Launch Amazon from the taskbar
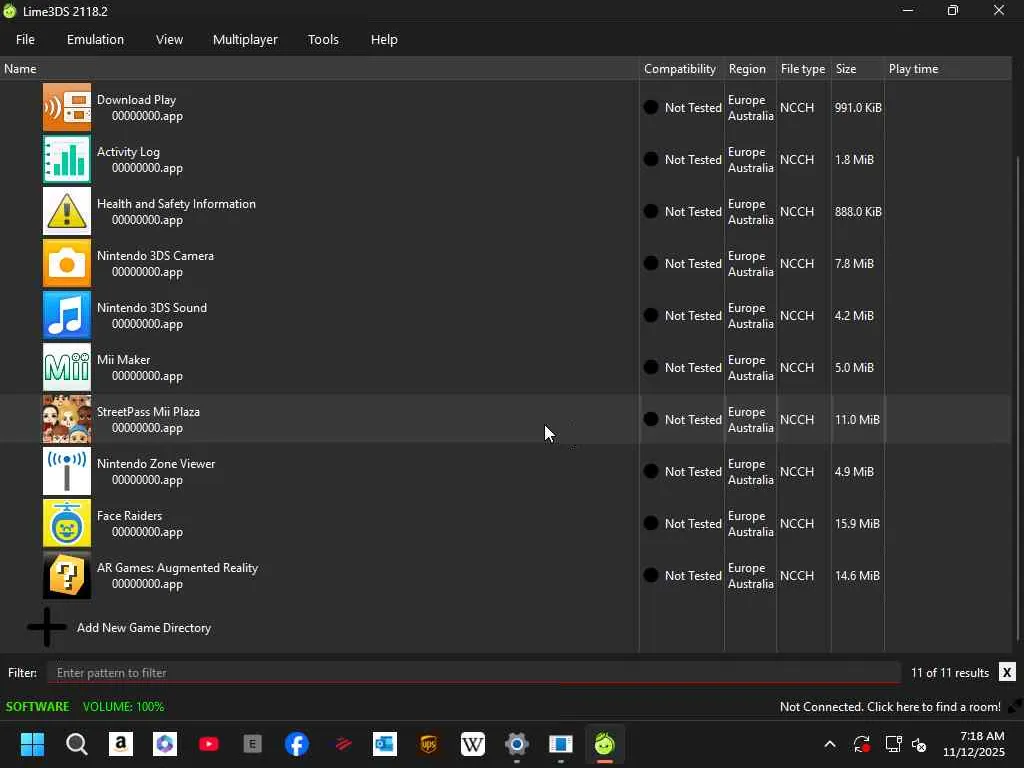 point(121,744)
